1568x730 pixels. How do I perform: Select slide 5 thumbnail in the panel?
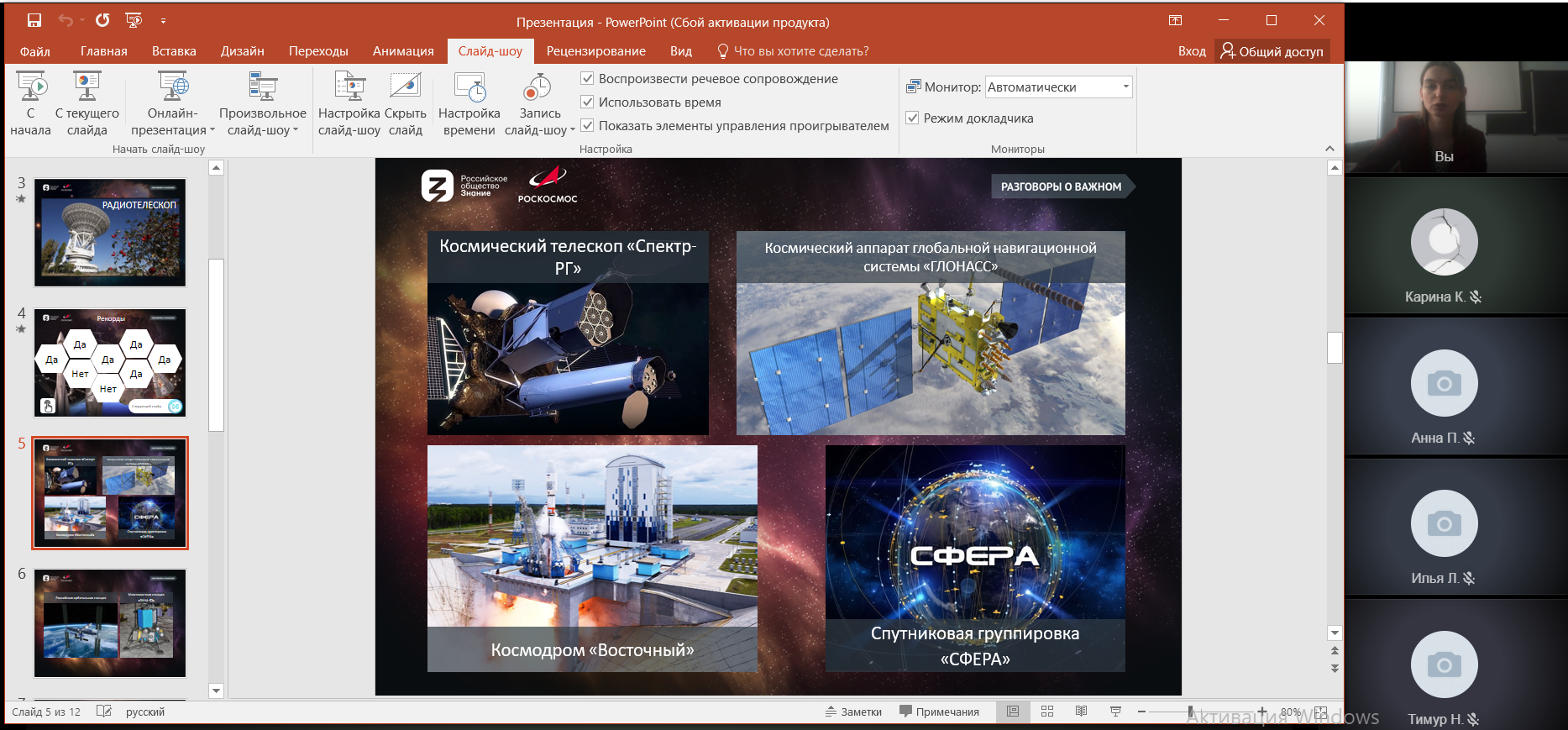110,493
